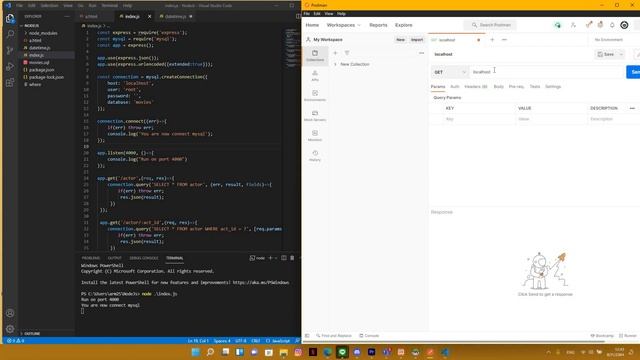The image size is (640, 360).
Task: Open movies.sql file in Explorer
Action: 39,62
